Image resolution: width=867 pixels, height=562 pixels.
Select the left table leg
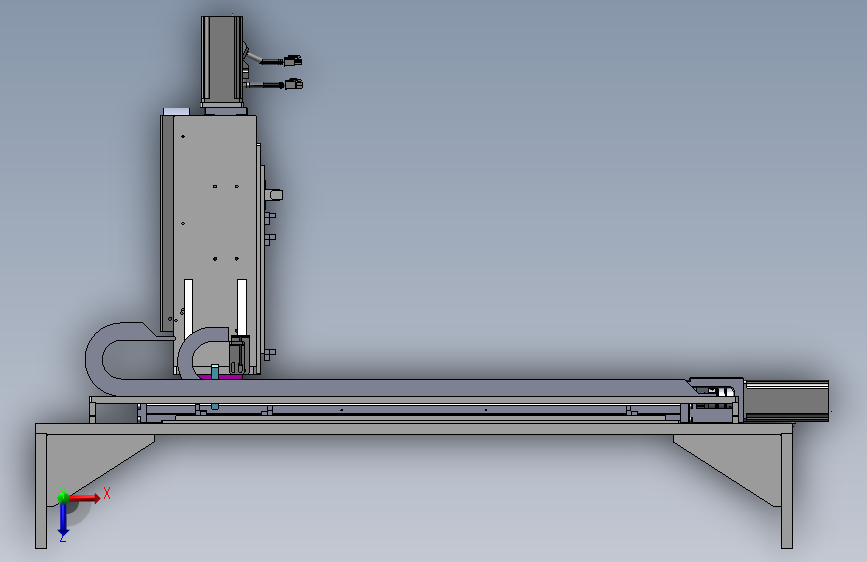41,491
